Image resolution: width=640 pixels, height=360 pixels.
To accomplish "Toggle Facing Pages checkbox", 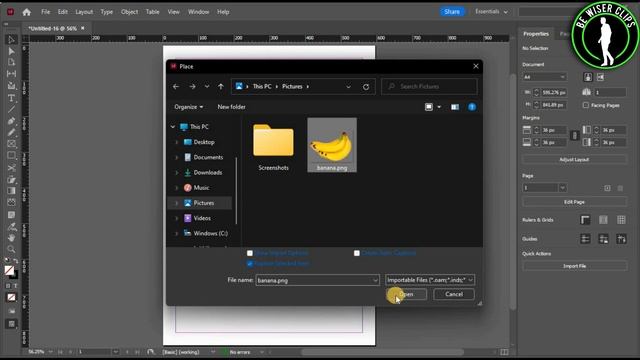I will (x=586, y=105).
